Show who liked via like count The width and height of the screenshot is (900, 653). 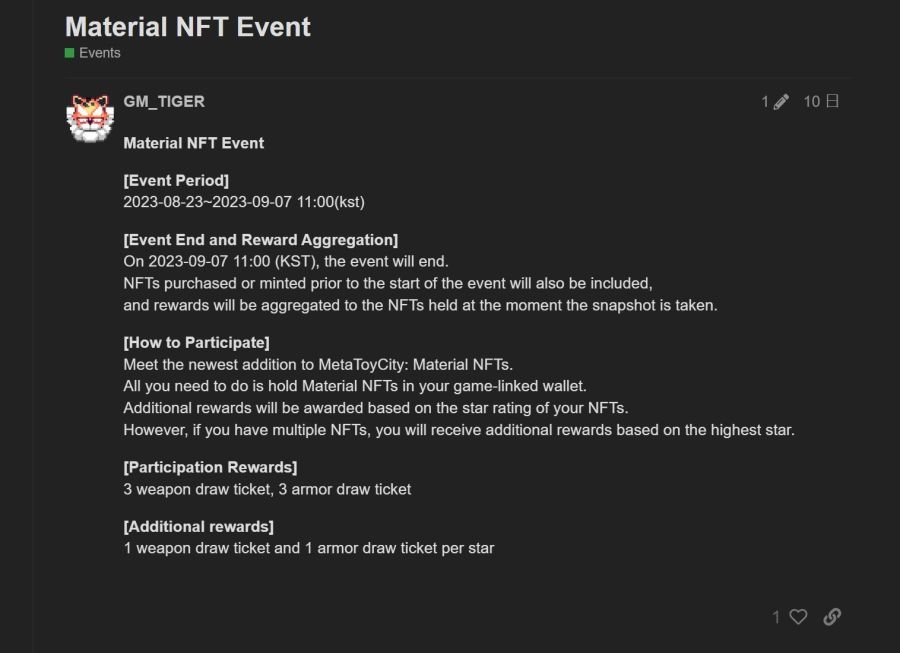776,617
